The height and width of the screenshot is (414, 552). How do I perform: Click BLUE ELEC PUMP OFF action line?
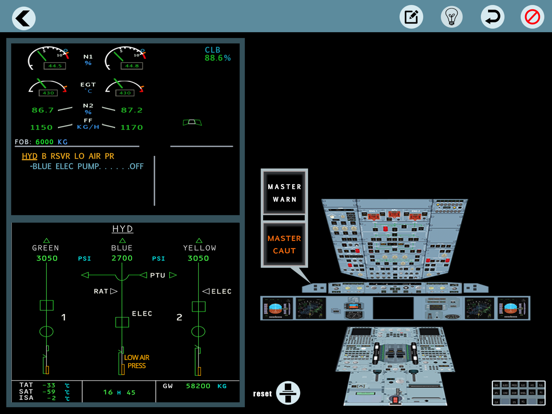click(87, 167)
